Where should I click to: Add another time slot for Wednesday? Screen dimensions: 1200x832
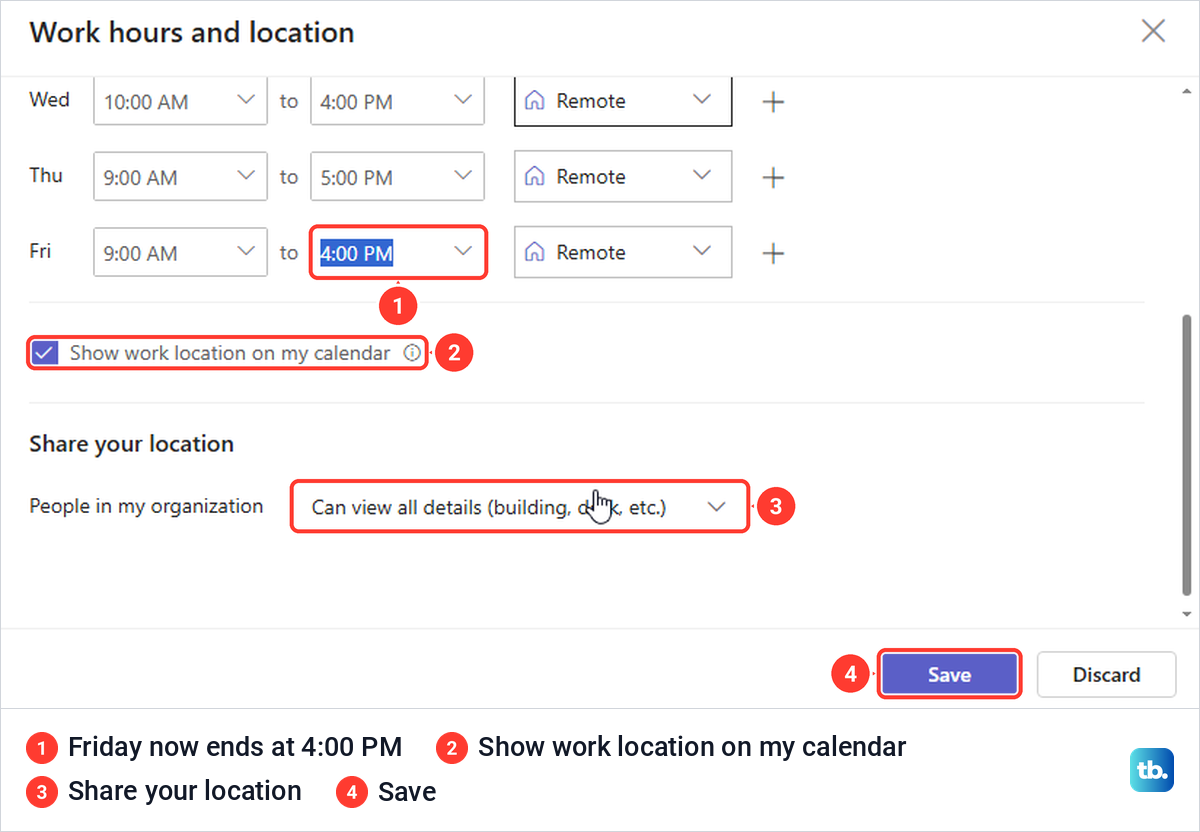773,102
